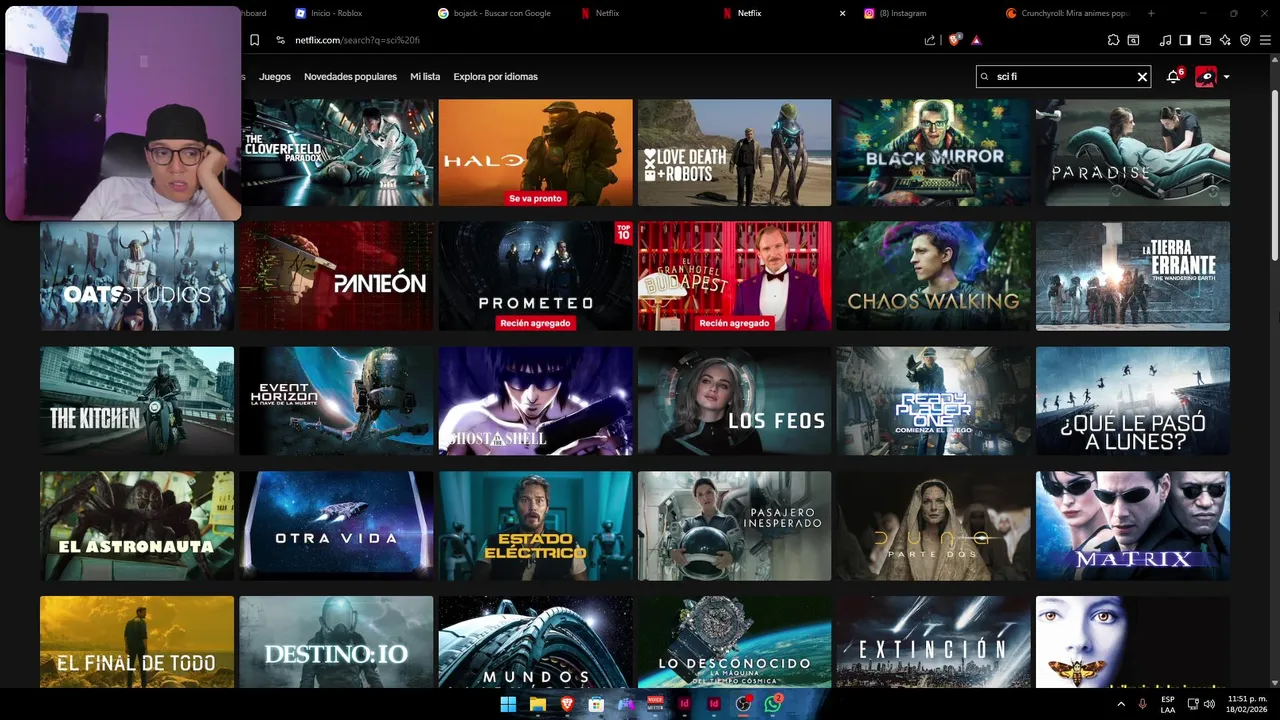
Task: Open the browser hamburger menu
Action: pyautogui.click(x=1265, y=40)
